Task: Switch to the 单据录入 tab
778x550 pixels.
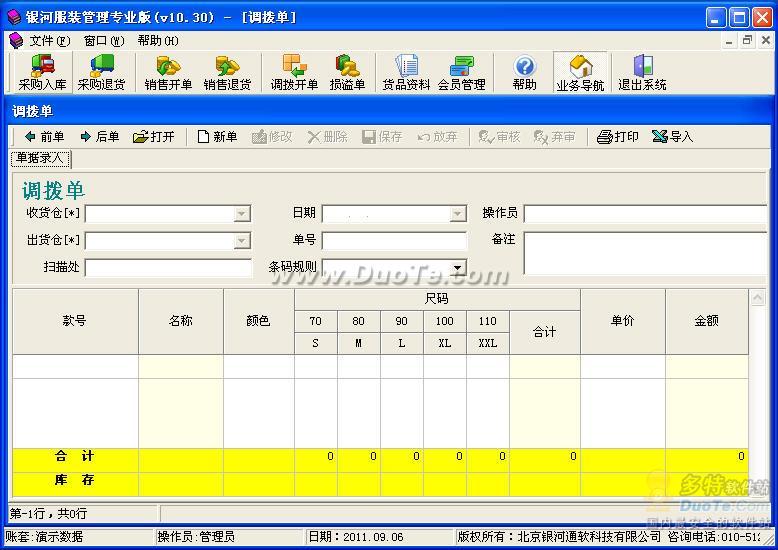Action: (40, 158)
